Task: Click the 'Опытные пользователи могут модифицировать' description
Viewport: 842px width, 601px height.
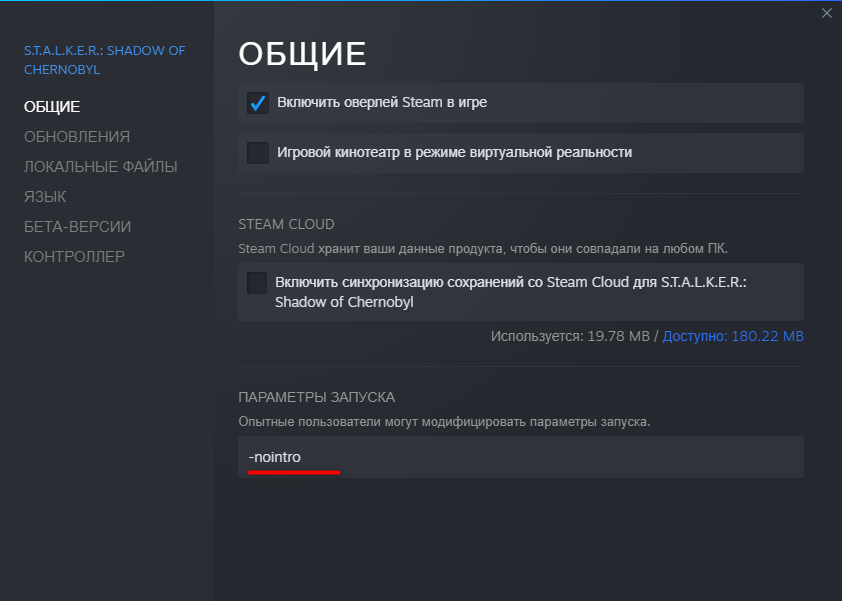Action: (x=444, y=422)
